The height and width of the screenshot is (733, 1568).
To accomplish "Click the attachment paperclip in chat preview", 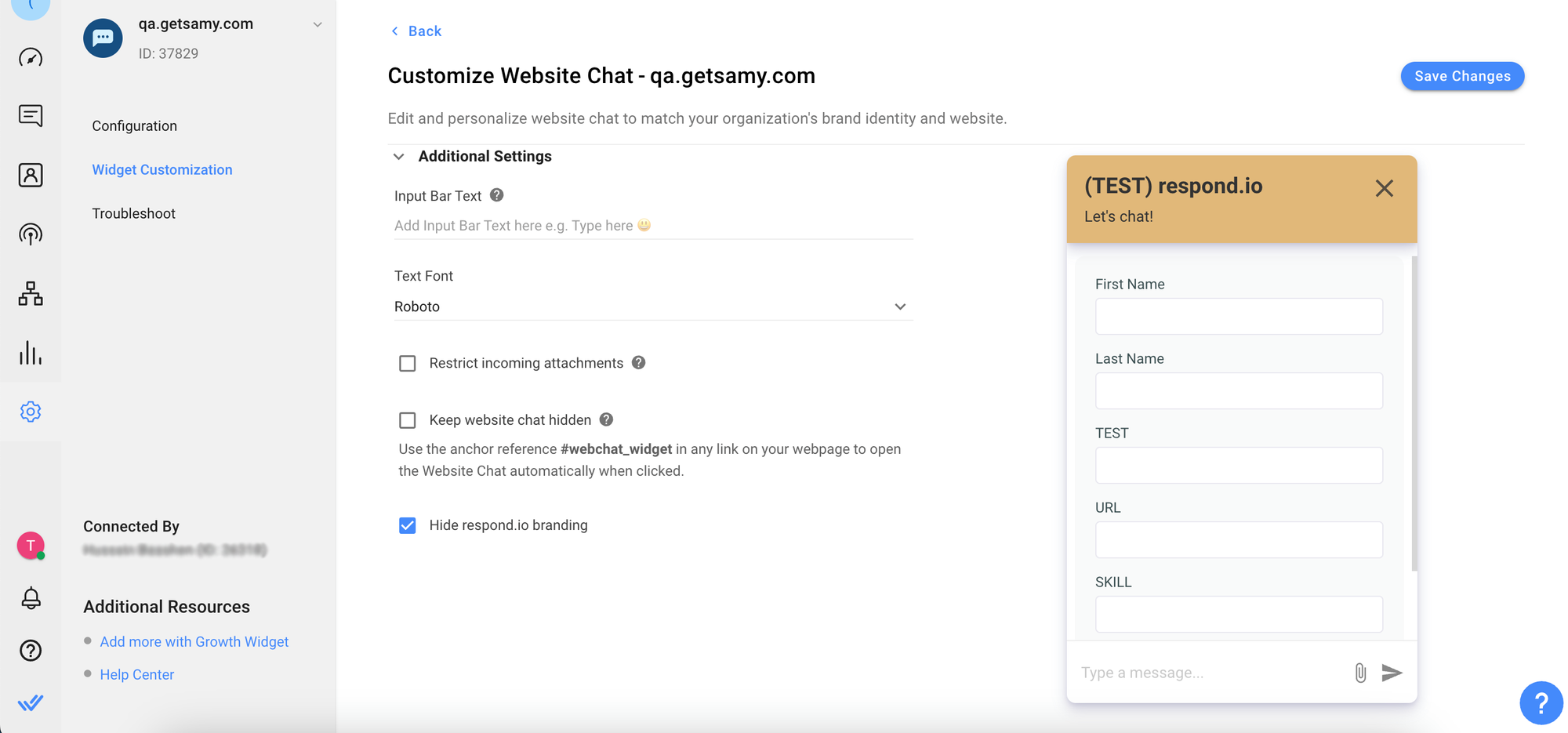I will [1360, 673].
